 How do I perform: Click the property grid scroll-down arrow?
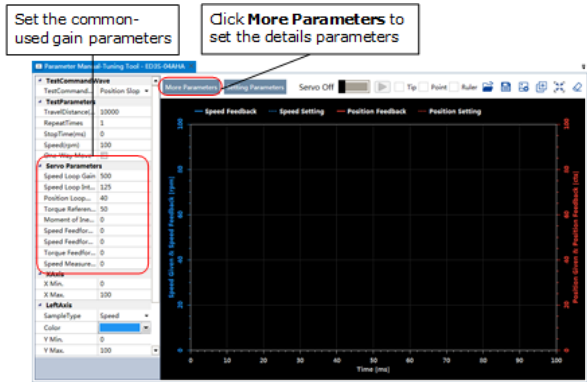[155, 350]
